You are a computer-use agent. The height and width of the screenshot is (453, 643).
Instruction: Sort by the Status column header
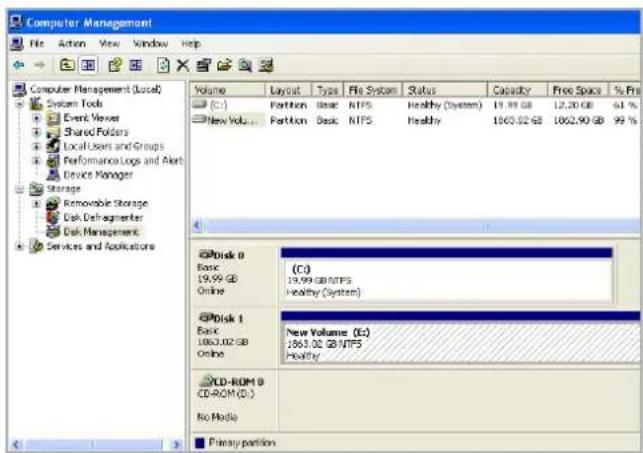pos(445,90)
